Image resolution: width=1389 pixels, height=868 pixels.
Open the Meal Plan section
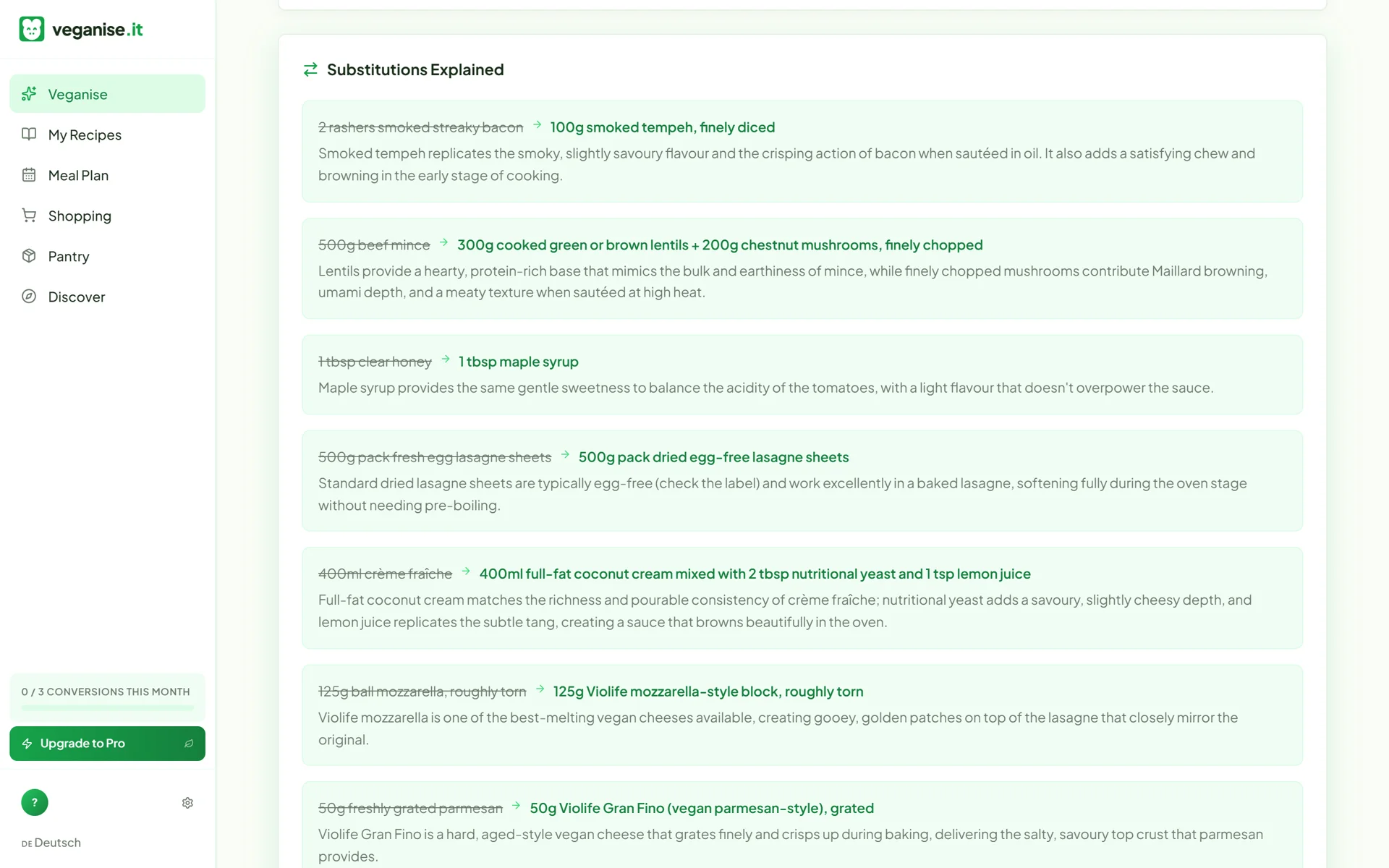pyautogui.click(x=107, y=175)
